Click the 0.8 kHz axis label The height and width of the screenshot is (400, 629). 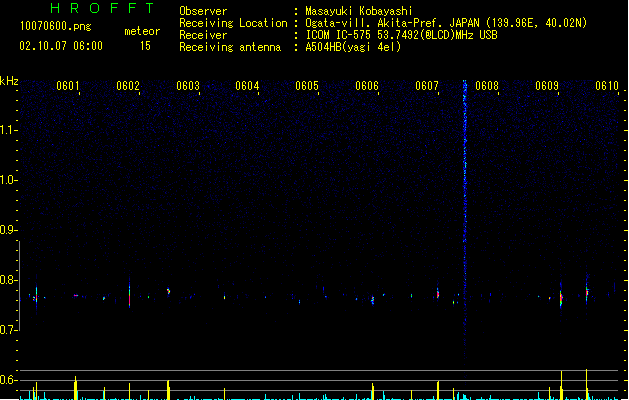coord(9,280)
